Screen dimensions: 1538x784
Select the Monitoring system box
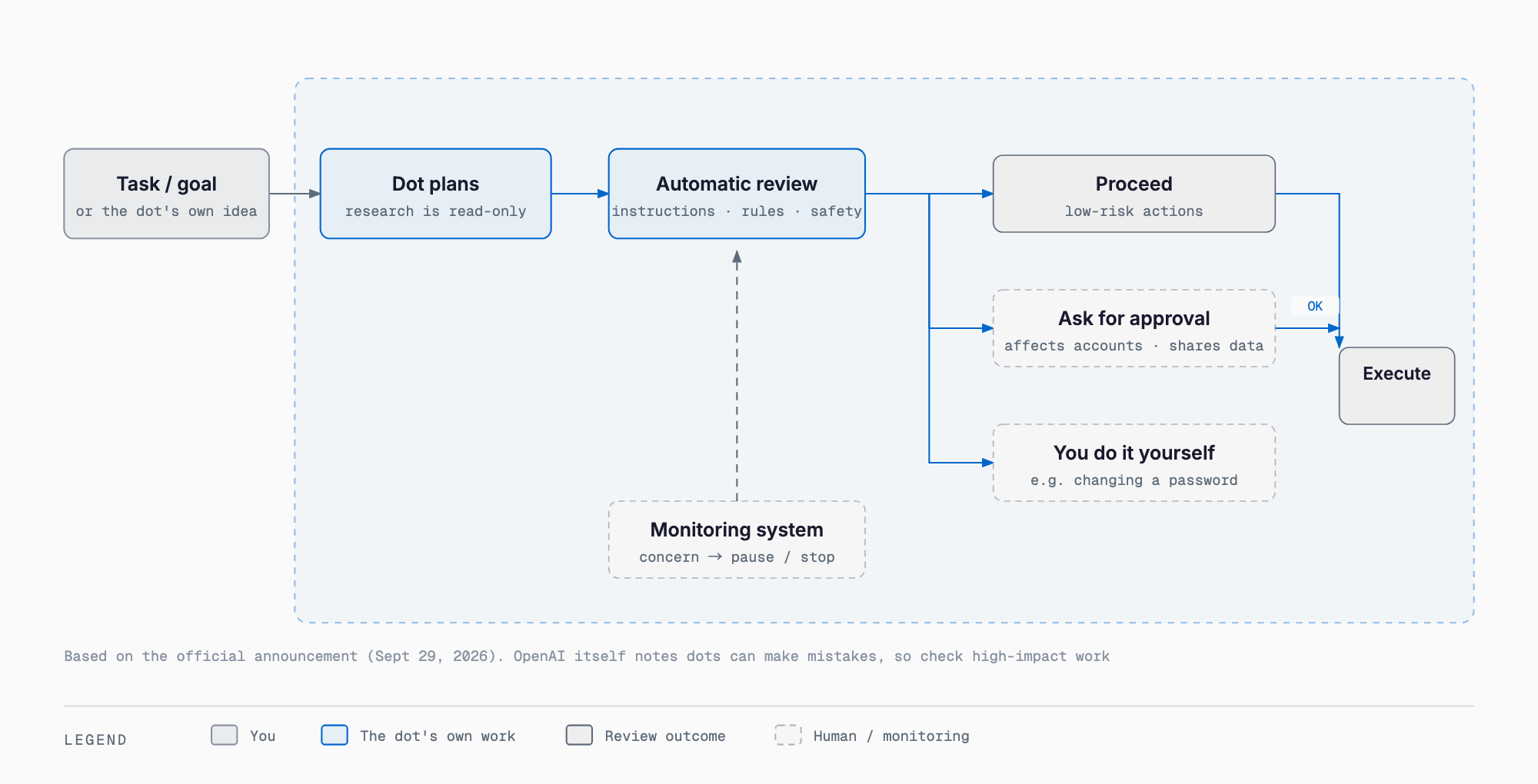click(x=737, y=540)
